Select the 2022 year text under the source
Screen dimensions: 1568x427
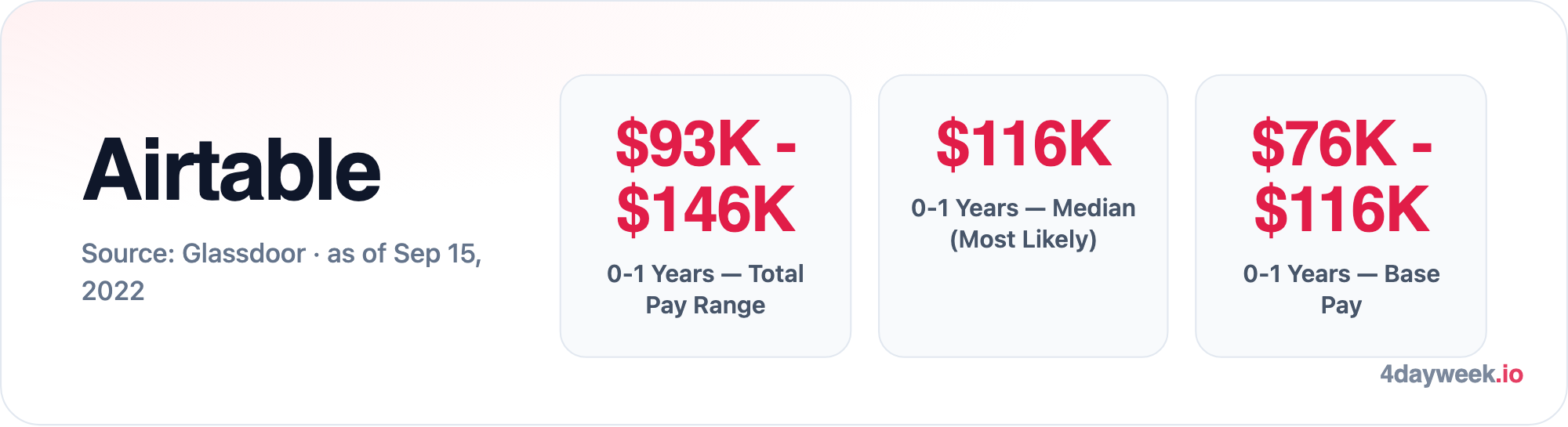113,291
